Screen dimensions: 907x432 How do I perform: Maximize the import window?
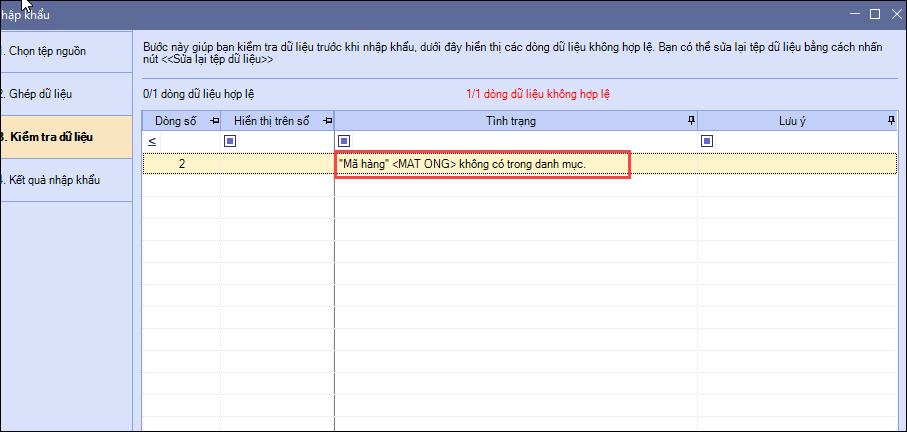(x=874, y=14)
